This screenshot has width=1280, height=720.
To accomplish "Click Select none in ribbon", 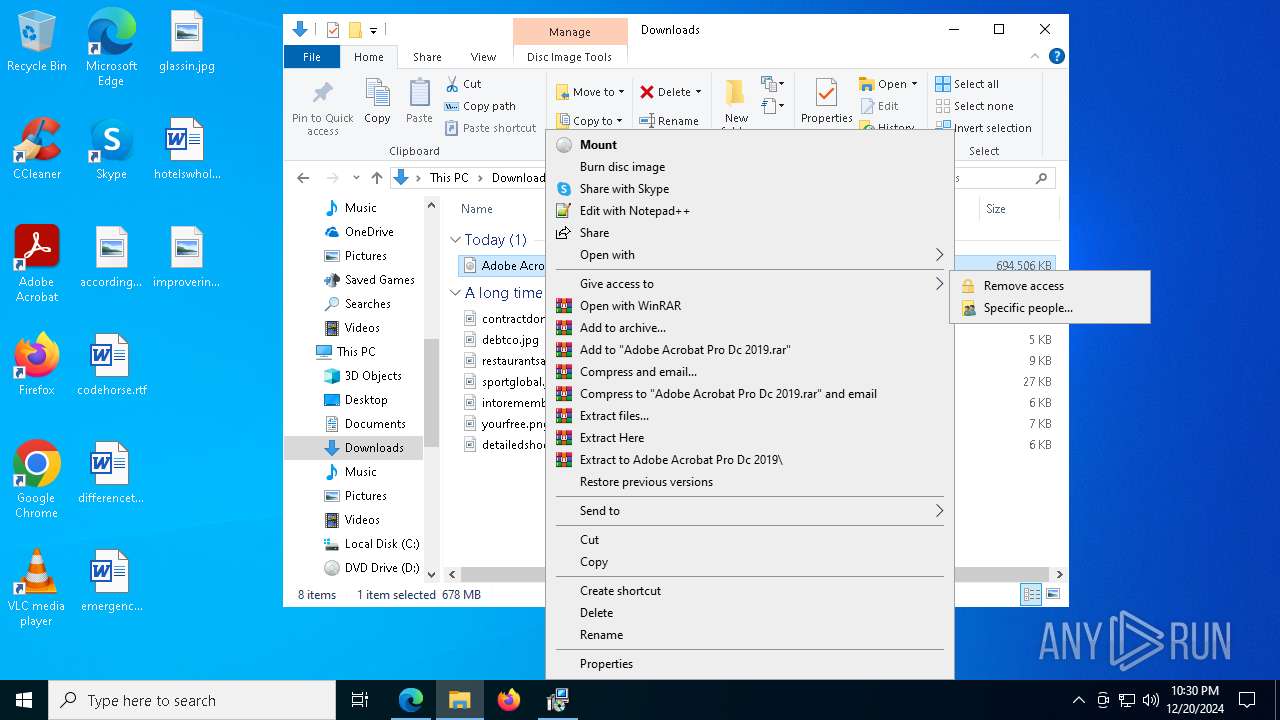I will click(974, 106).
